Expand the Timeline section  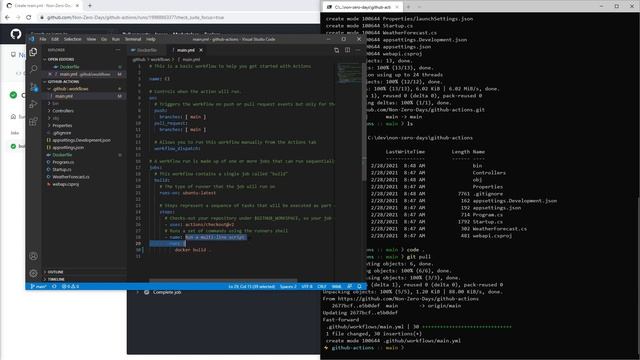click(x=56, y=279)
